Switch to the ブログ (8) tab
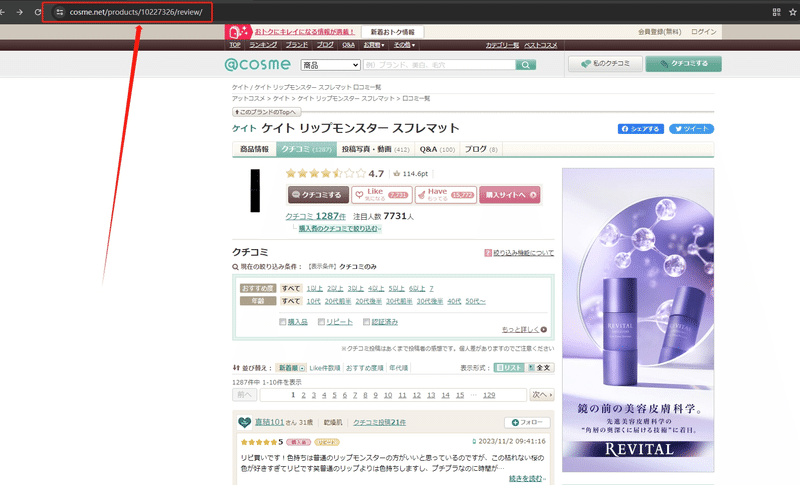Screen dimensions: 800x485 click(481, 149)
